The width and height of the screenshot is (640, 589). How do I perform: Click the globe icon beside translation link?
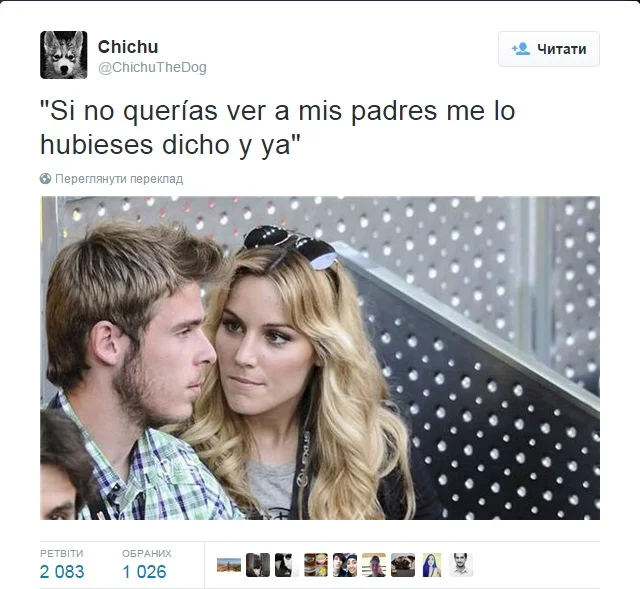(45, 179)
